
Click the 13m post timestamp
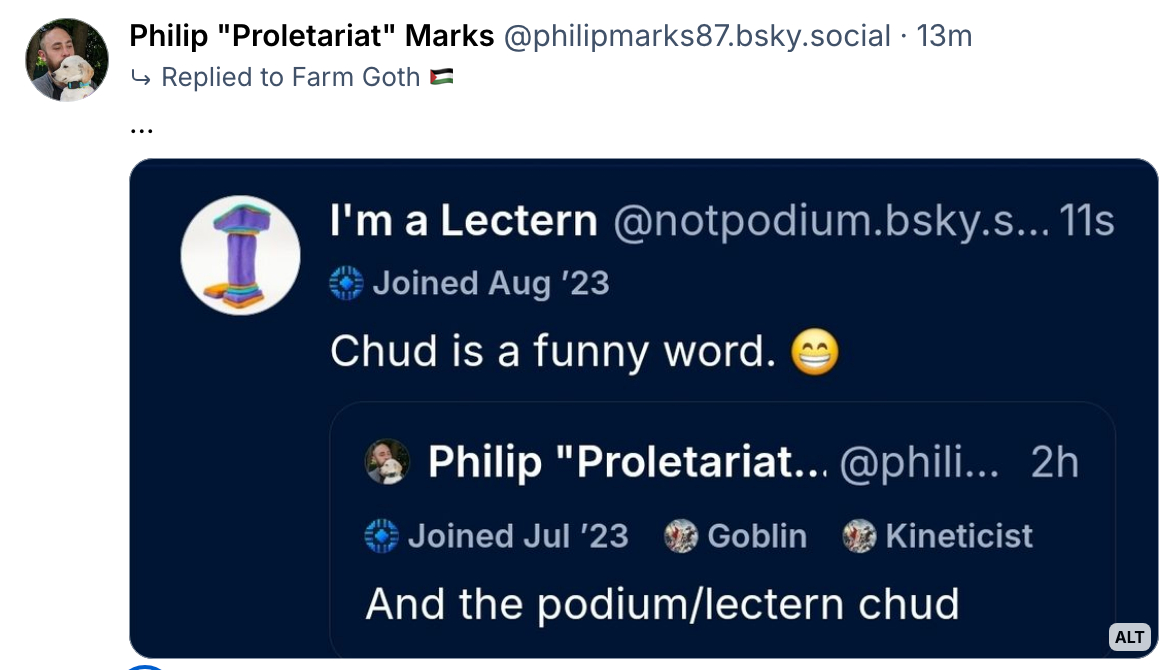coord(944,37)
